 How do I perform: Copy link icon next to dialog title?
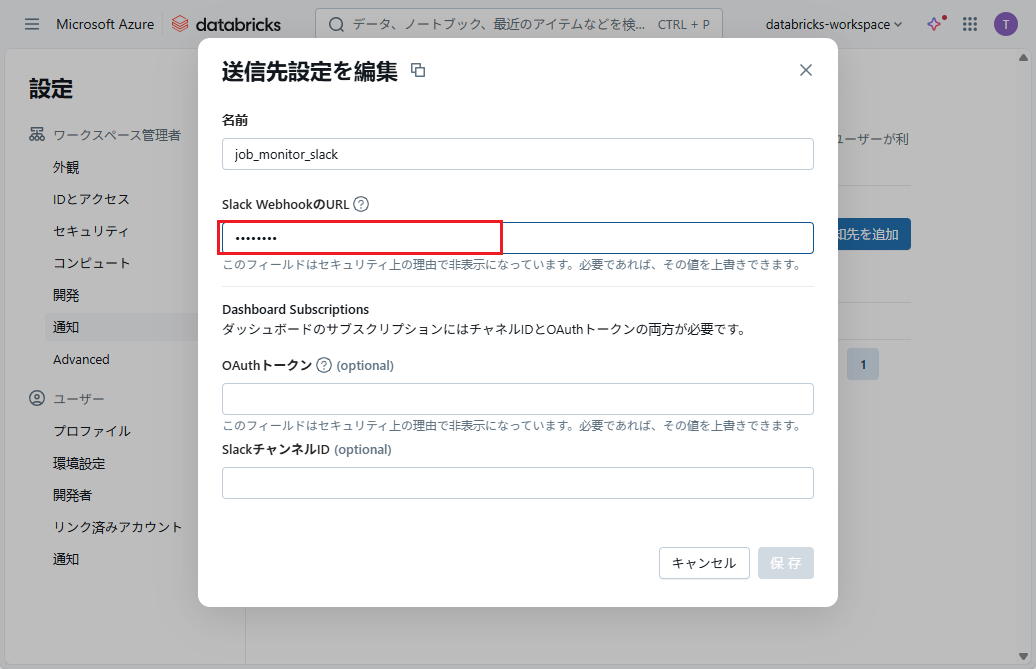[x=418, y=70]
